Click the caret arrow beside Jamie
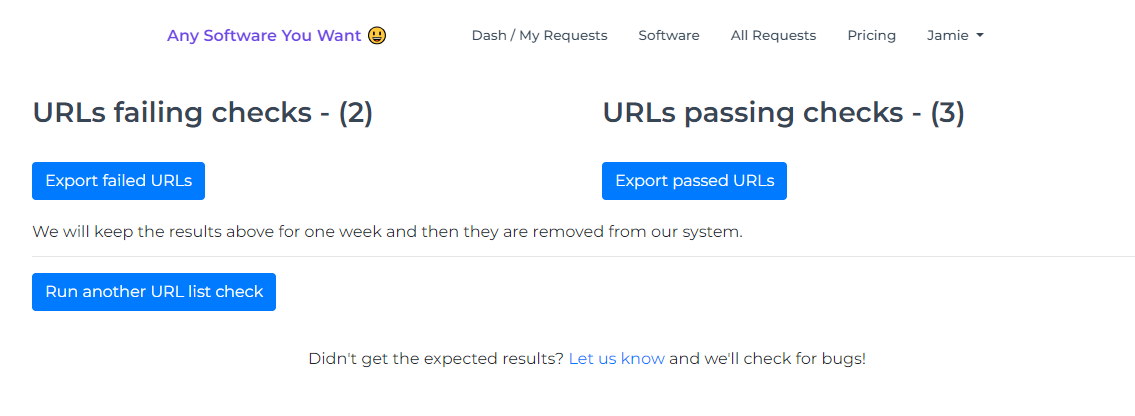 tap(980, 35)
